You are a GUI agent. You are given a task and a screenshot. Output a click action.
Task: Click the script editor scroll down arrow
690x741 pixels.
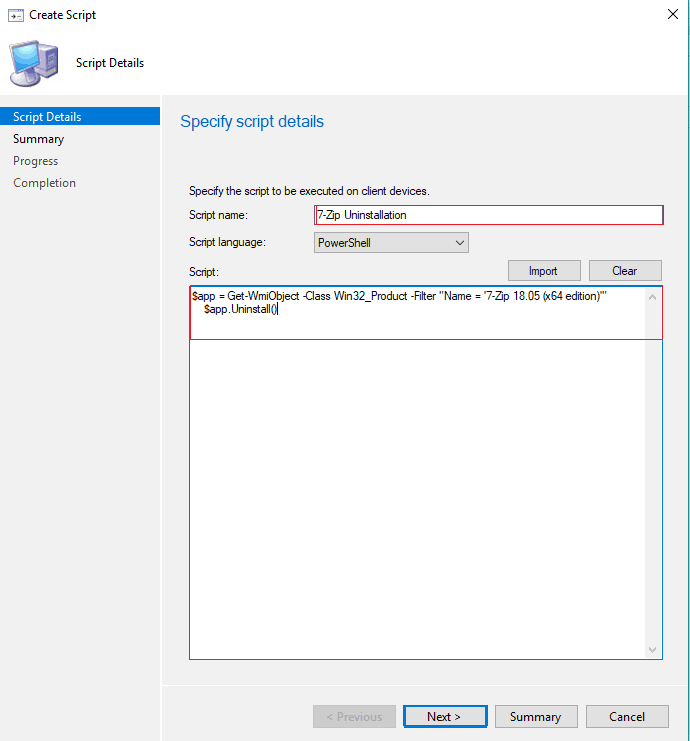654,650
